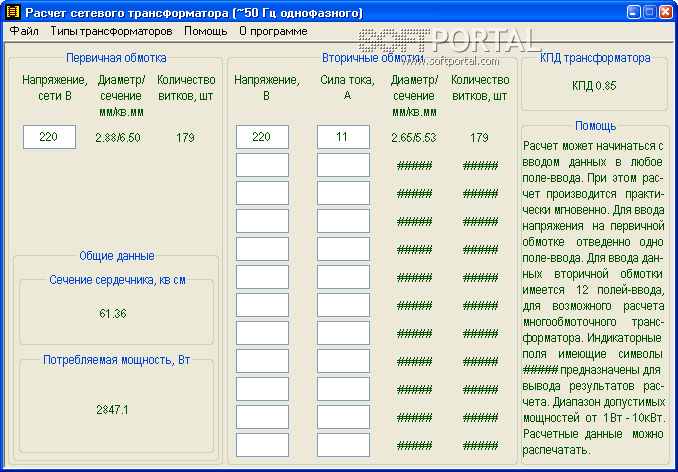Viewport: 678px width, 472px height.
Task: Click fourth-row secondary current input field
Action: (x=343, y=221)
